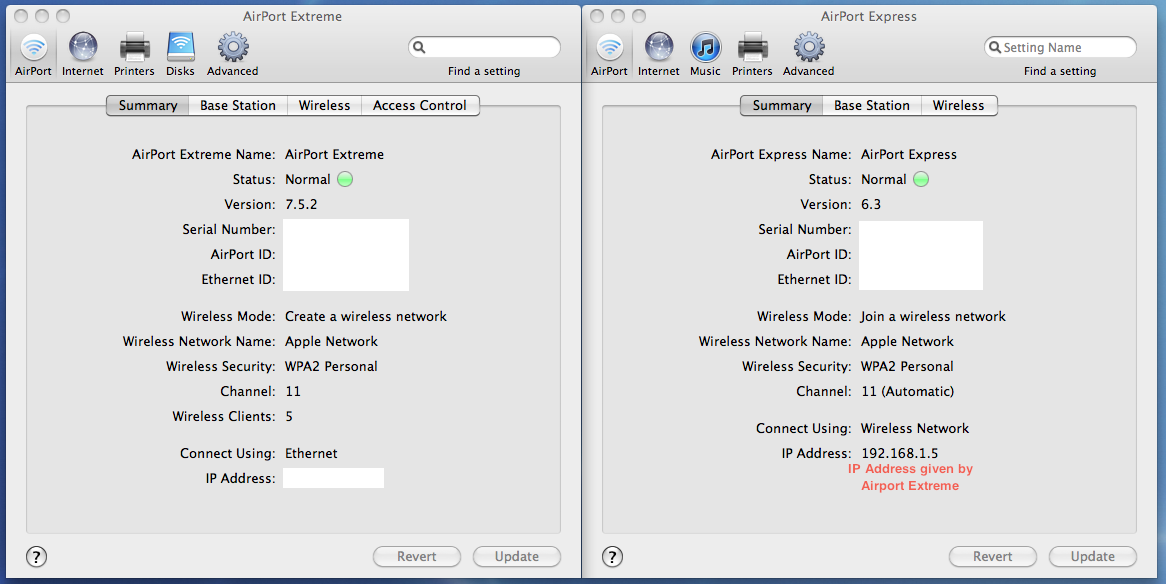Screen dimensions: 1166x584
Task: Switch to Base Station tab in AirPort Extreme
Action: click(238, 106)
